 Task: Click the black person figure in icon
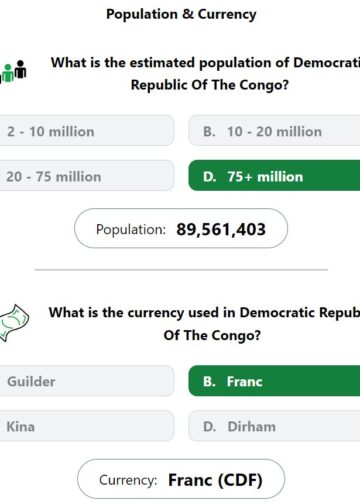click(21, 69)
